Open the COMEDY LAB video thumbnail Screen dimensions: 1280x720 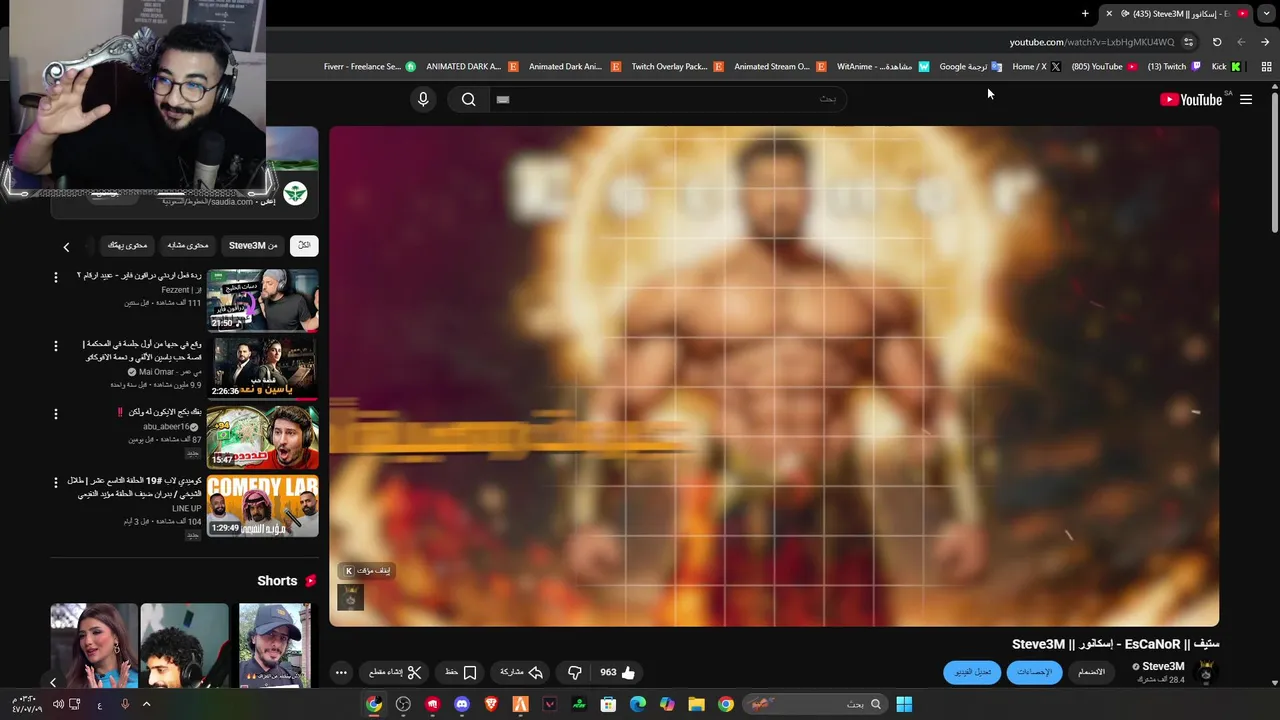click(263, 505)
